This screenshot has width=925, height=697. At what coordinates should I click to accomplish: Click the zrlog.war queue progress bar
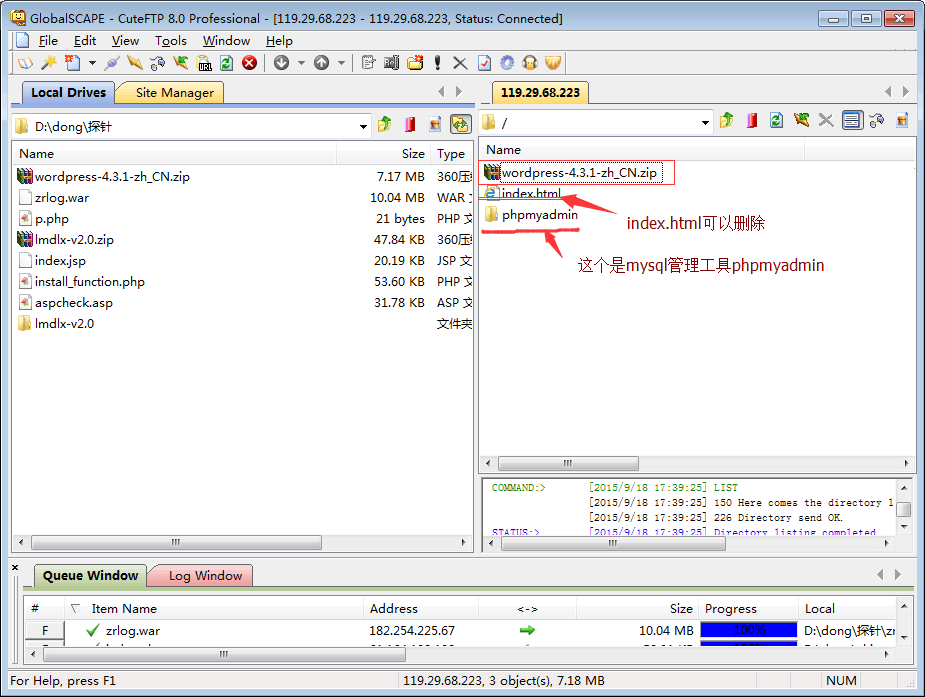[748, 630]
